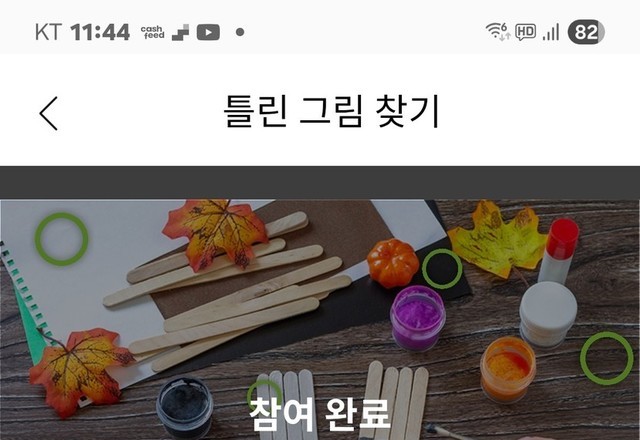The width and height of the screenshot is (640, 440).
Task: Tap the Wi-Fi 6 status icon
Action: (x=498, y=31)
